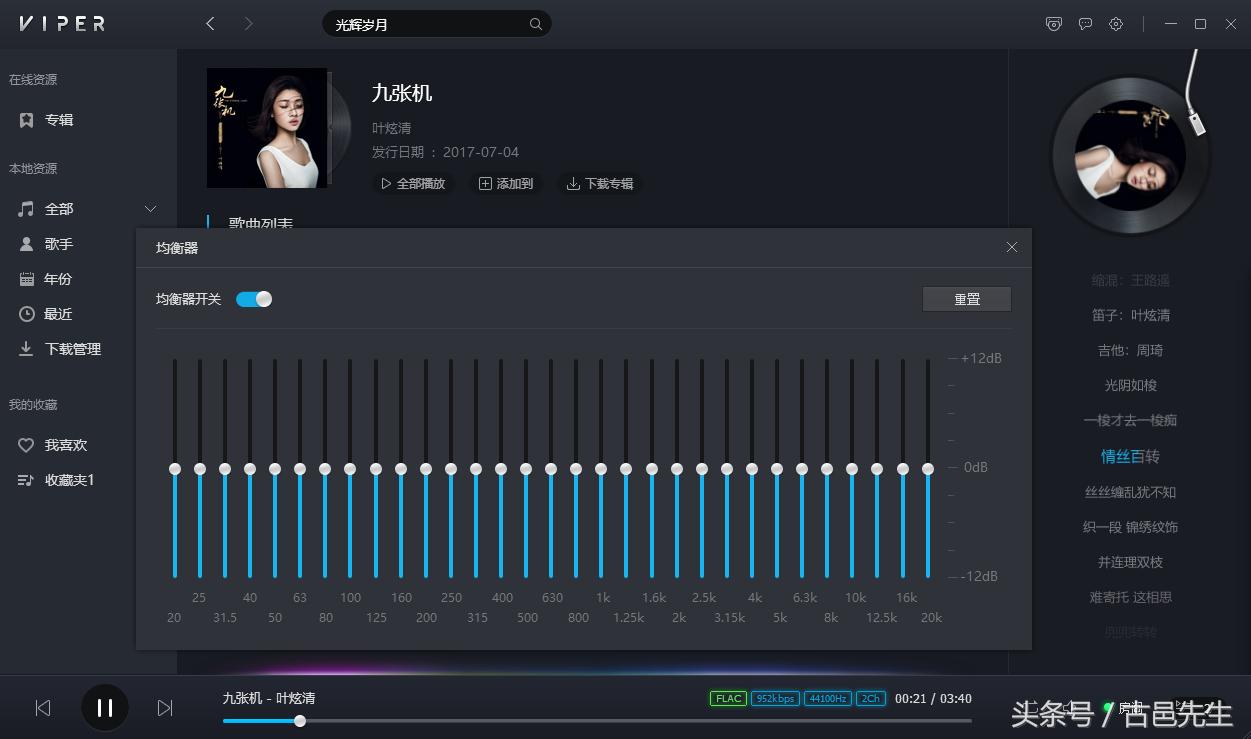Image resolution: width=1251 pixels, height=739 pixels.
Task: Click the 光辉岁月 search input field
Action: click(420, 23)
